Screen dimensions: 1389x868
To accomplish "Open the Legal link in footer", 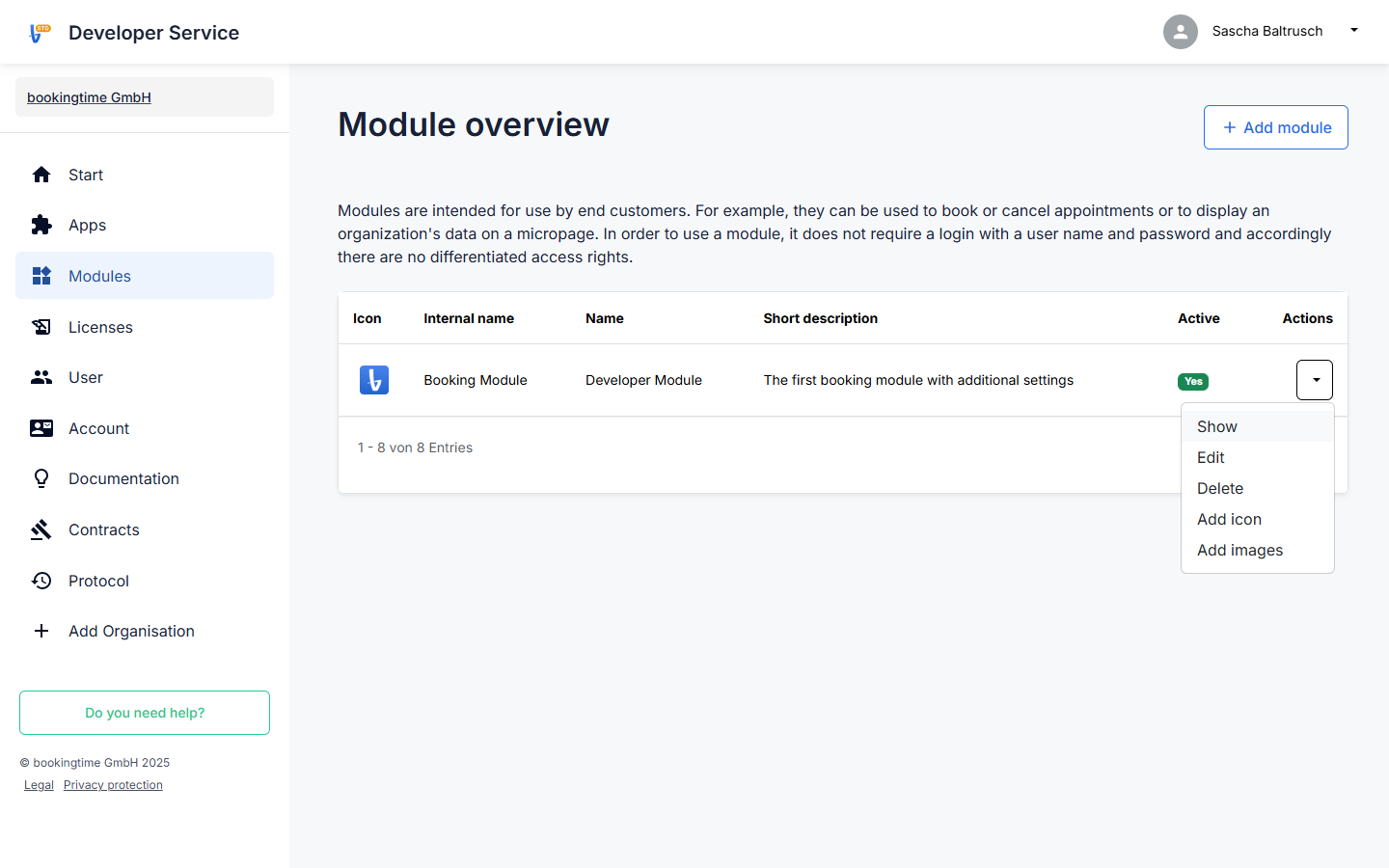I will [39, 785].
